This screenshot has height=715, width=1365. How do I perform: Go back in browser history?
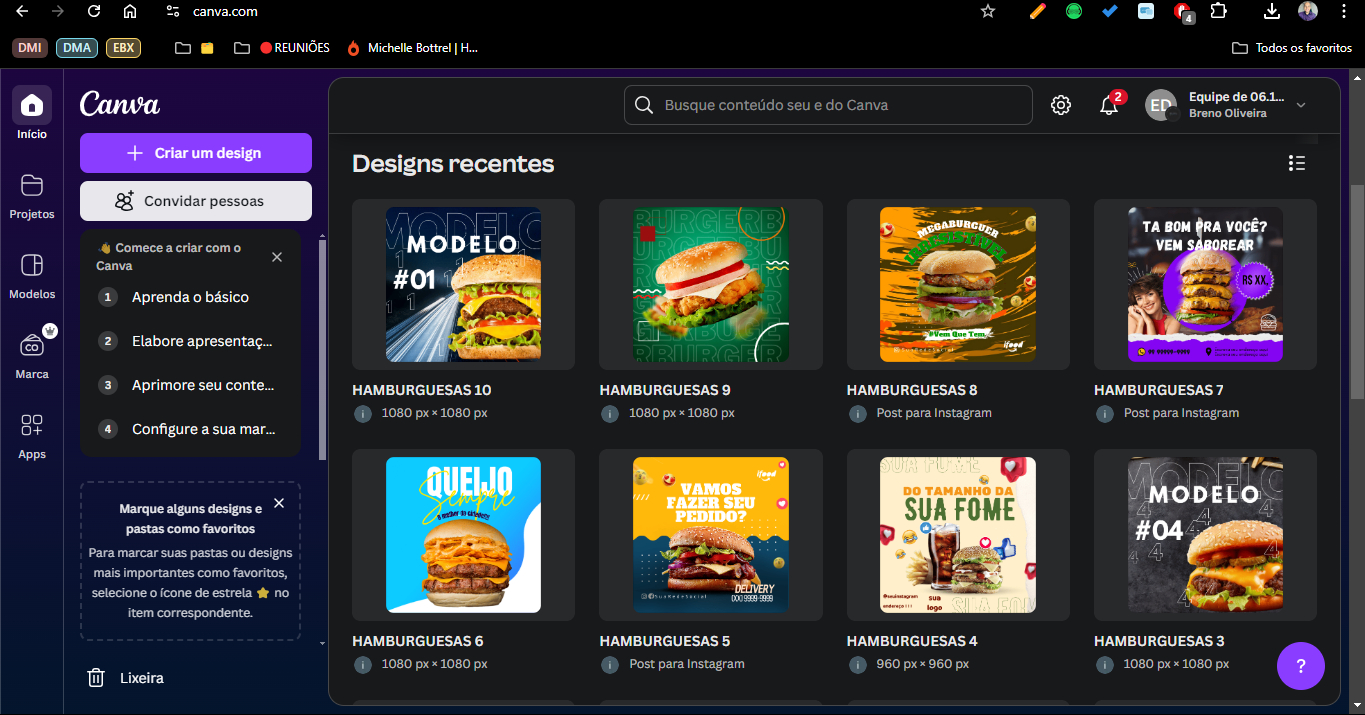(22, 12)
